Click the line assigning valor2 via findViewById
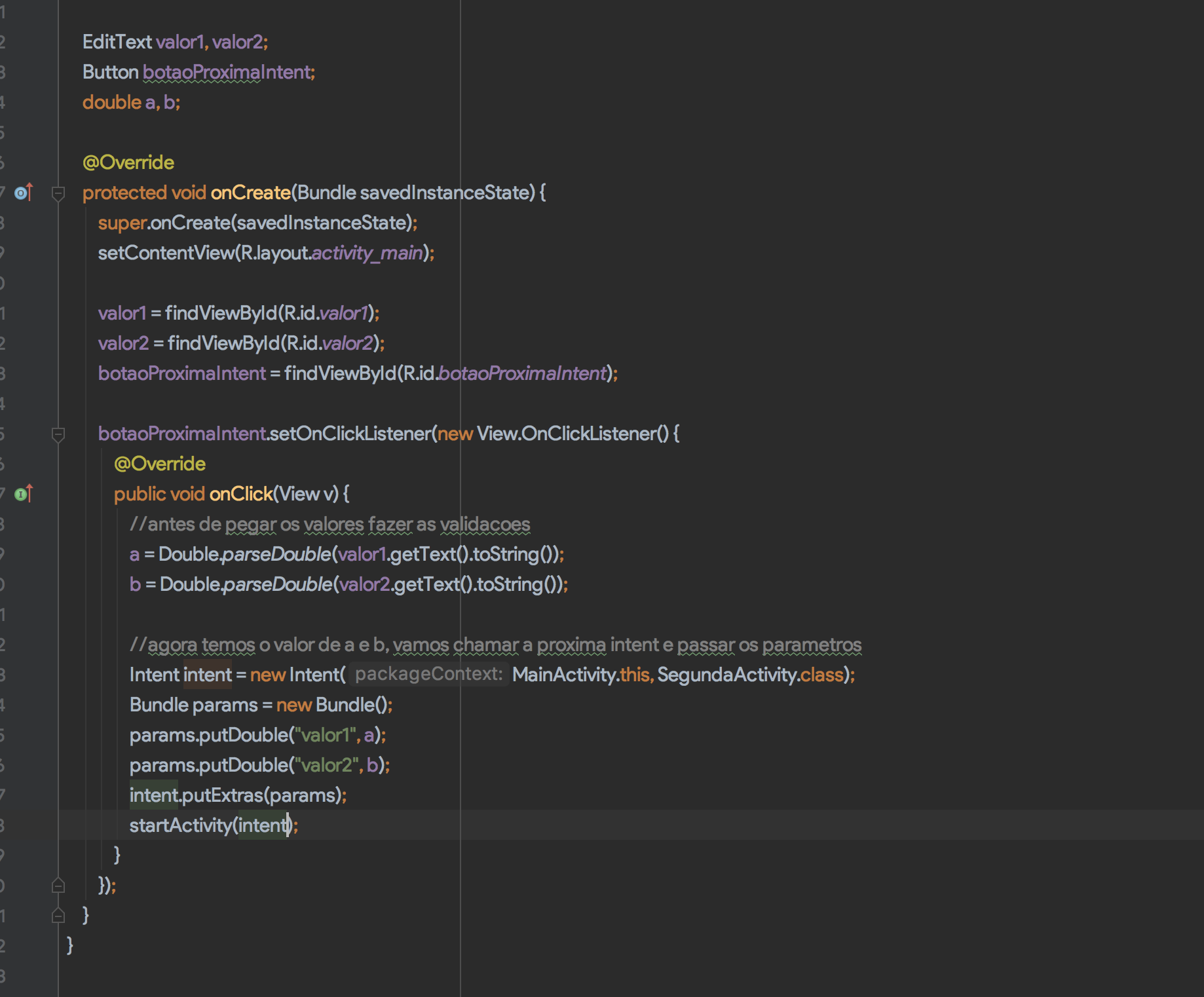The image size is (1204, 997). click(241, 343)
